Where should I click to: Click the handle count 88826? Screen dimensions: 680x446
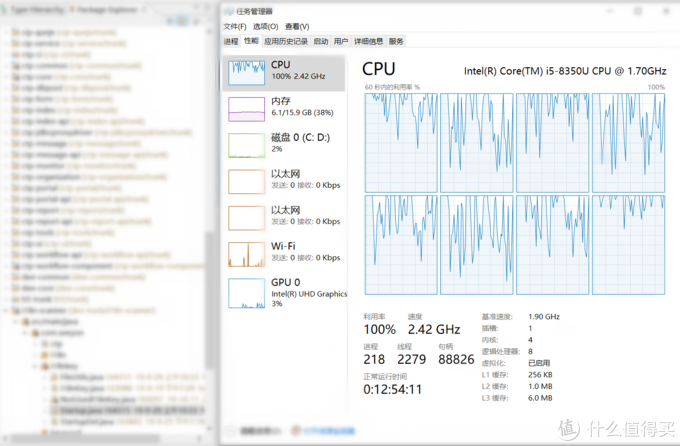tap(456, 359)
